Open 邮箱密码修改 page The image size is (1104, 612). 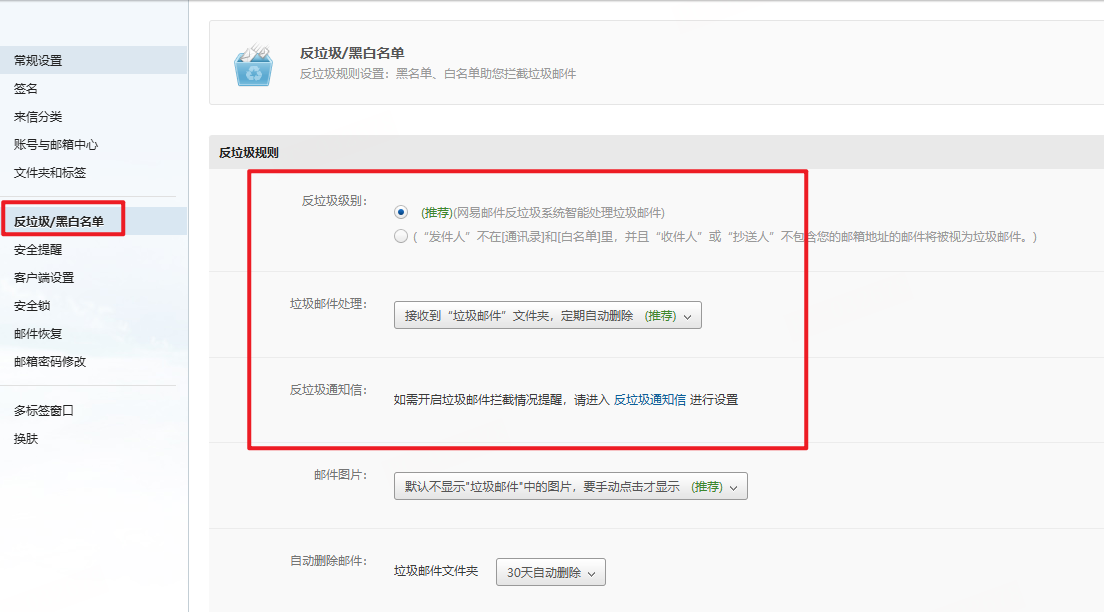(x=50, y=362)
